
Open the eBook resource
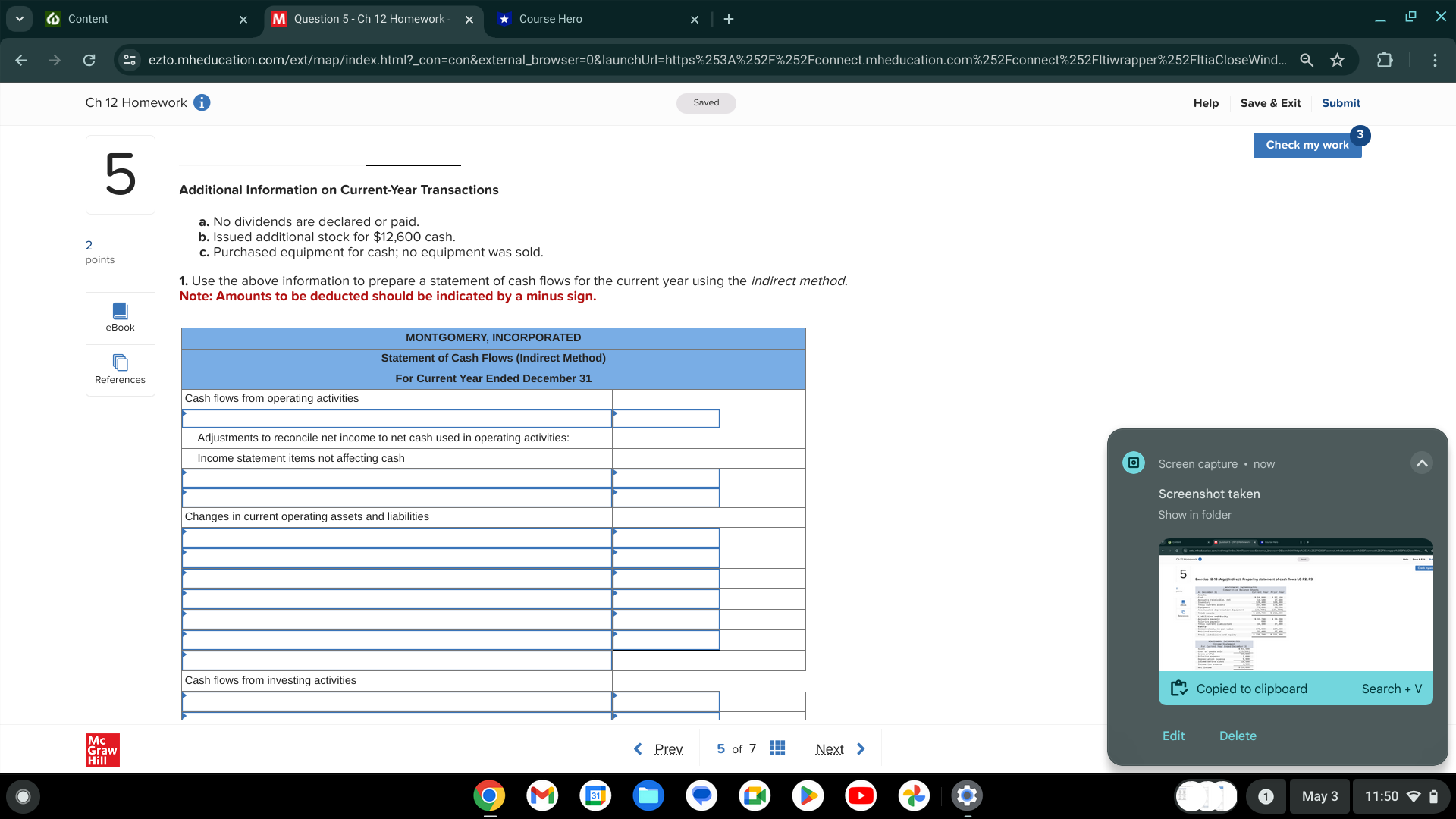point(120,317)
